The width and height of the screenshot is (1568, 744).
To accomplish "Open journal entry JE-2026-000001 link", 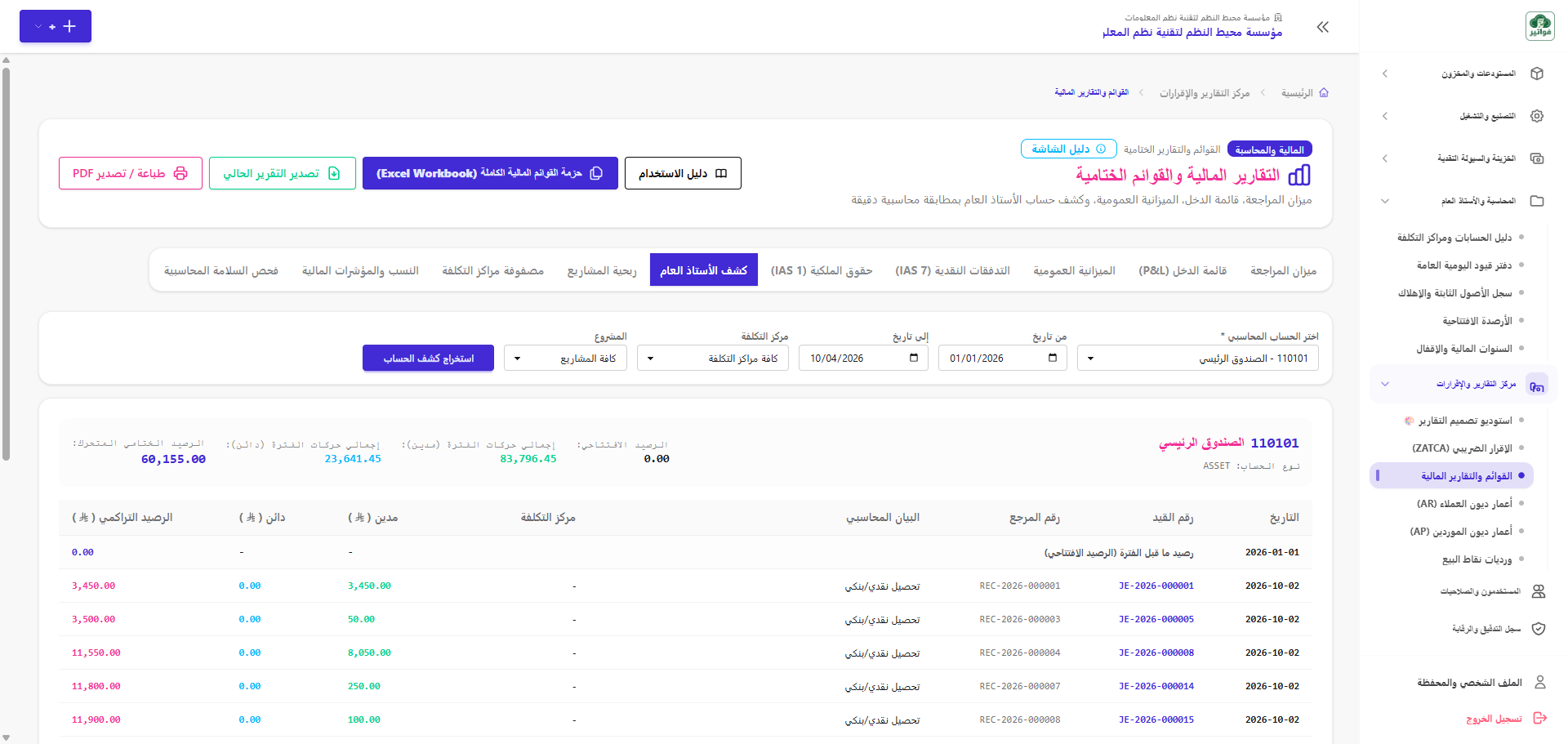I will (x=1156, y=586).
